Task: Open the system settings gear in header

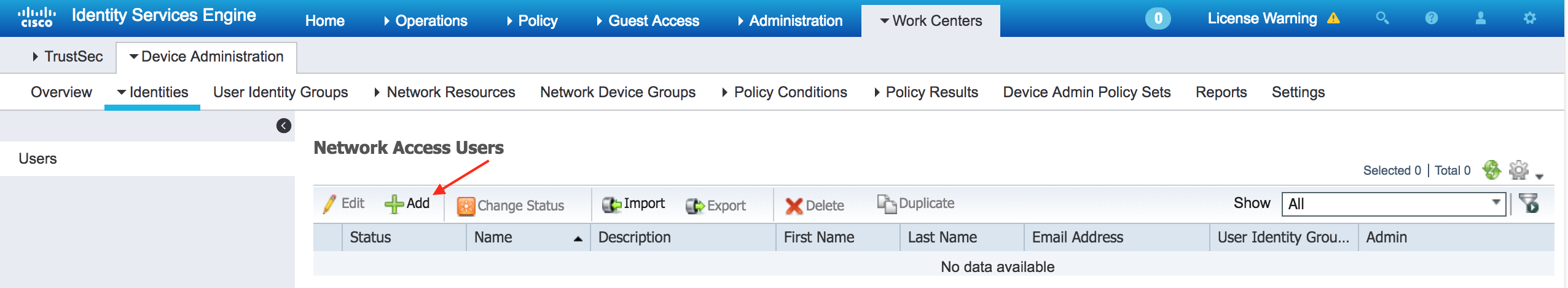Action: coord(1530,18)
